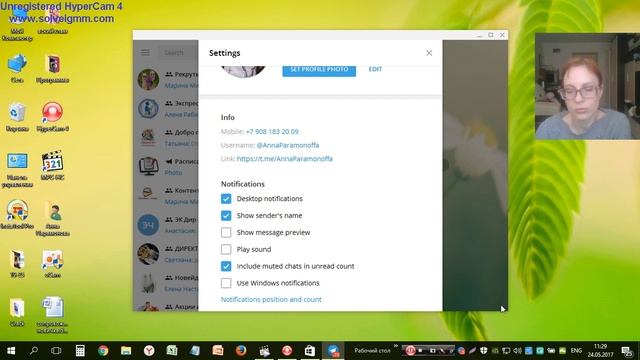
Task: Click the EDIT profile link
Action: tap(375, 69)
